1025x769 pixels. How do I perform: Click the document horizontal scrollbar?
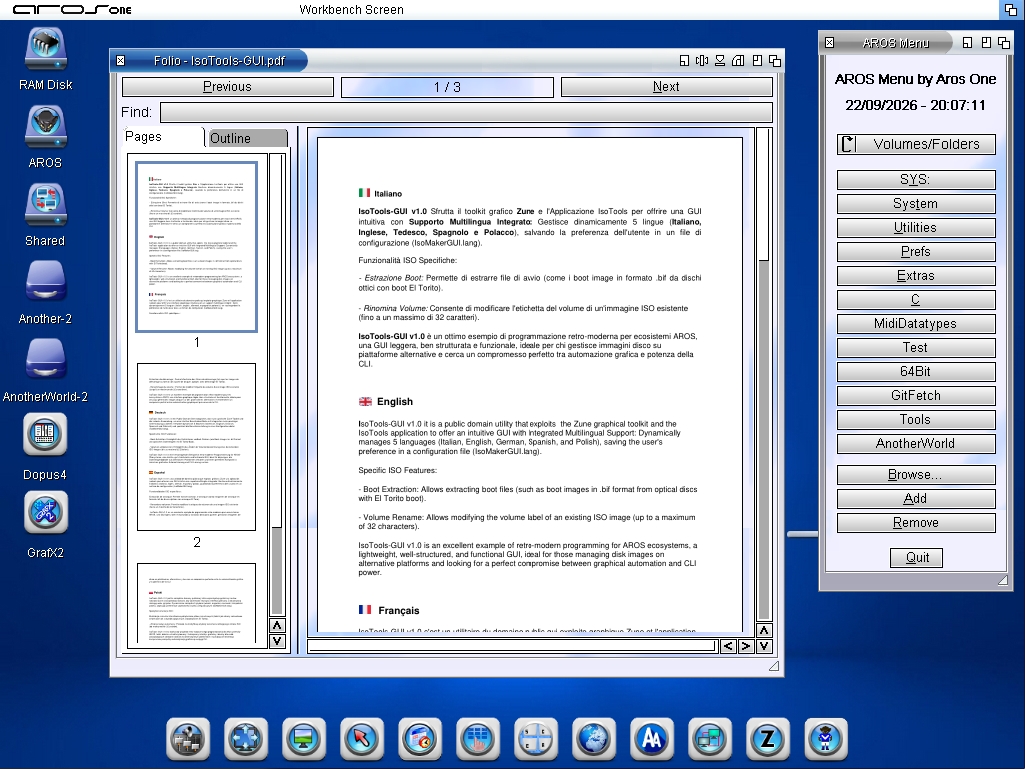coord(512,646)
